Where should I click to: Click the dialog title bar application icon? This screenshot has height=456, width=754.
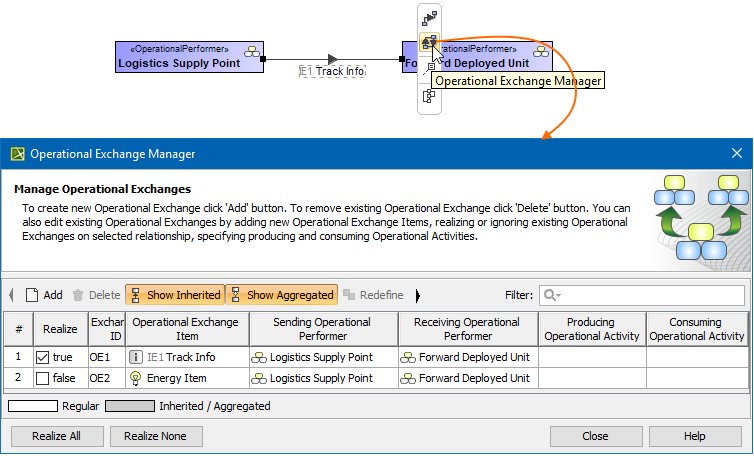coord(18,154)
